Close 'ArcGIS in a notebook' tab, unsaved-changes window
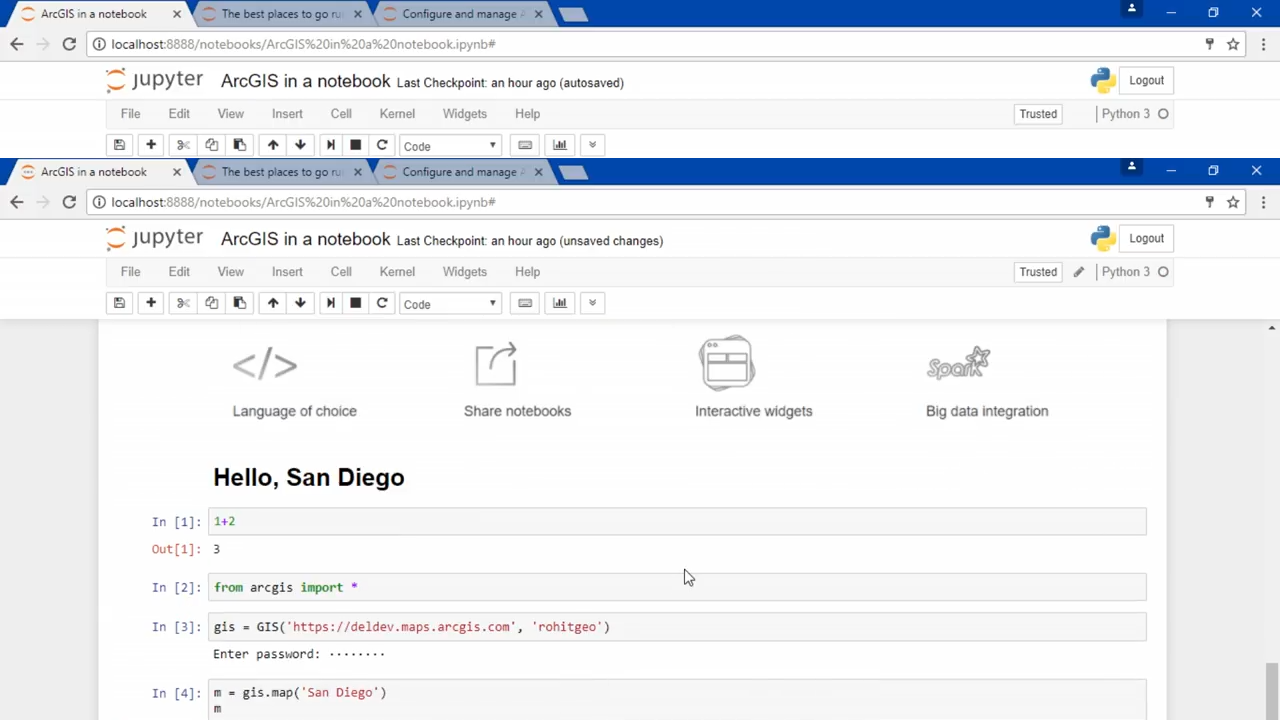Viewport: 1280px width, 720px height. [177, 172]
